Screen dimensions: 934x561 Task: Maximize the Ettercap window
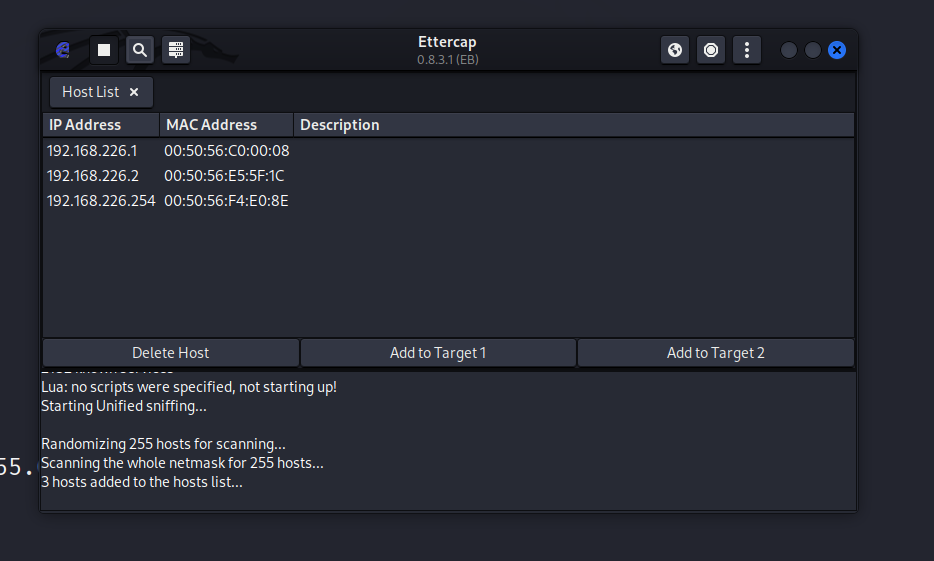click(x=813, y=50)
